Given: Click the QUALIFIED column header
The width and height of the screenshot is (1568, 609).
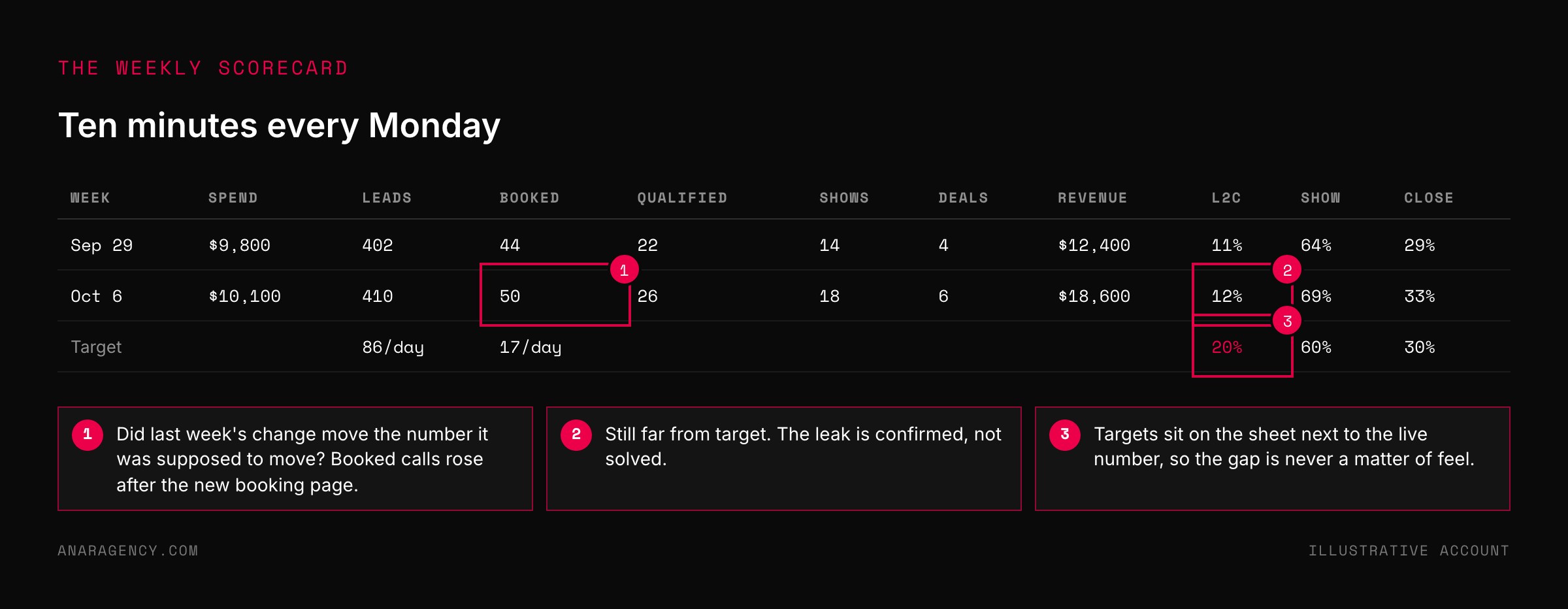Looking at the screenshot, I should 682,197.
